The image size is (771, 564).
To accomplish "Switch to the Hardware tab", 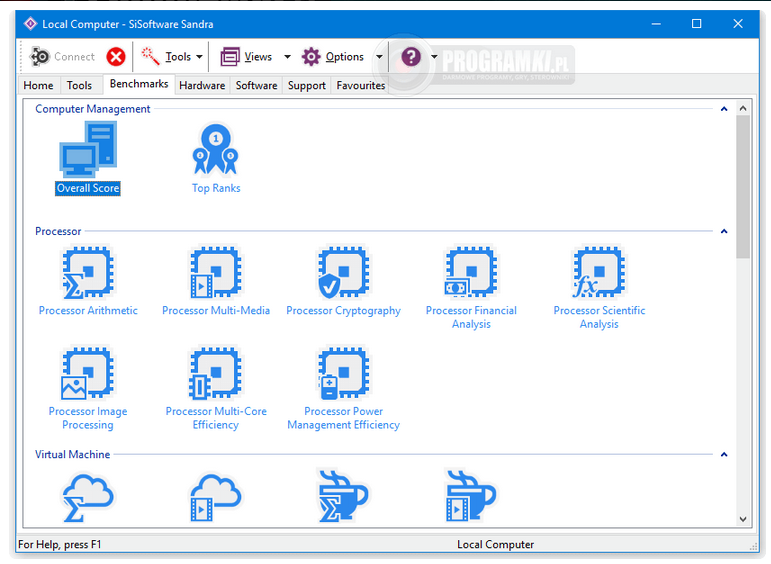I will point(202,86).
